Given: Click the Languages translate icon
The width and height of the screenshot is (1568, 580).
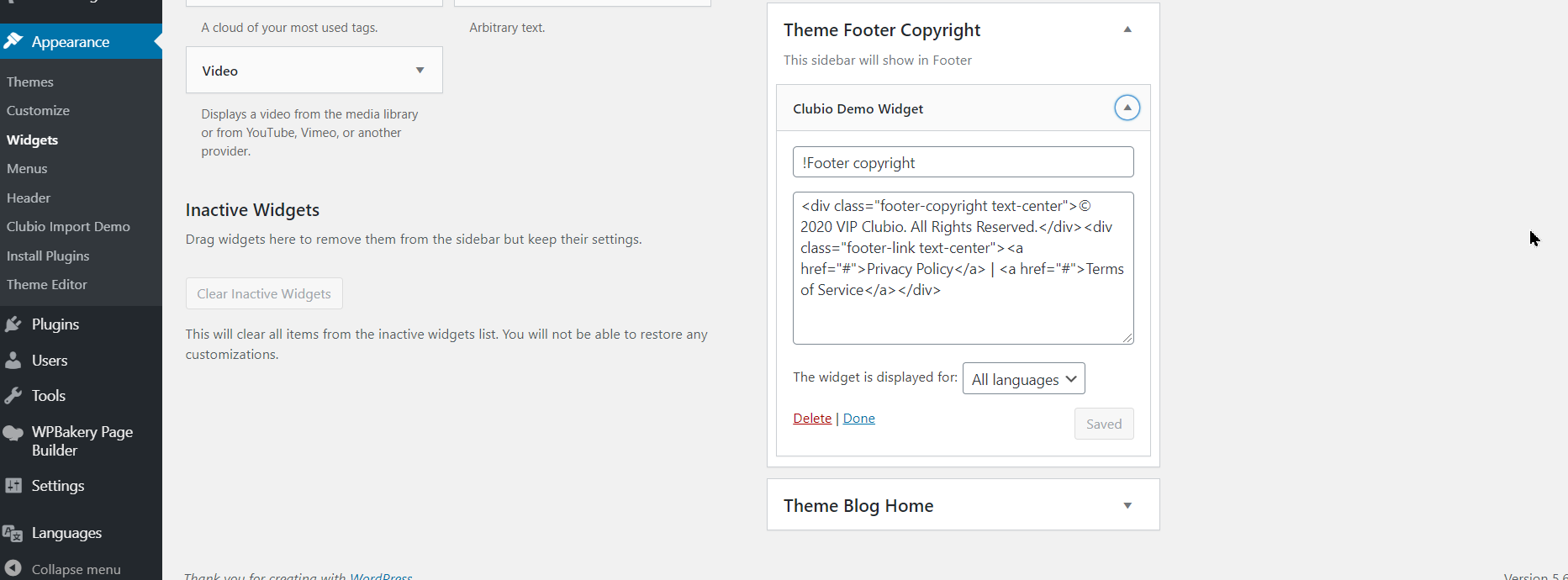Looking at the screenshot, I should pyautogui.click(x=13, y=533).
